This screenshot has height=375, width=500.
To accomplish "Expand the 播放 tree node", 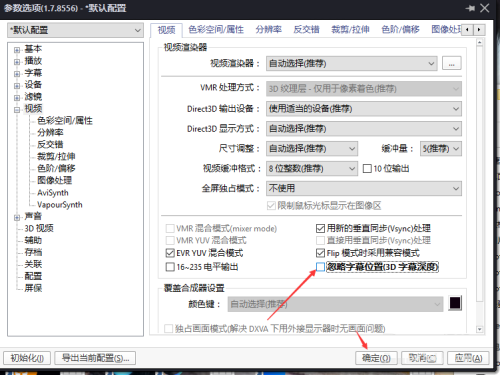I will [x=17, y=62].
